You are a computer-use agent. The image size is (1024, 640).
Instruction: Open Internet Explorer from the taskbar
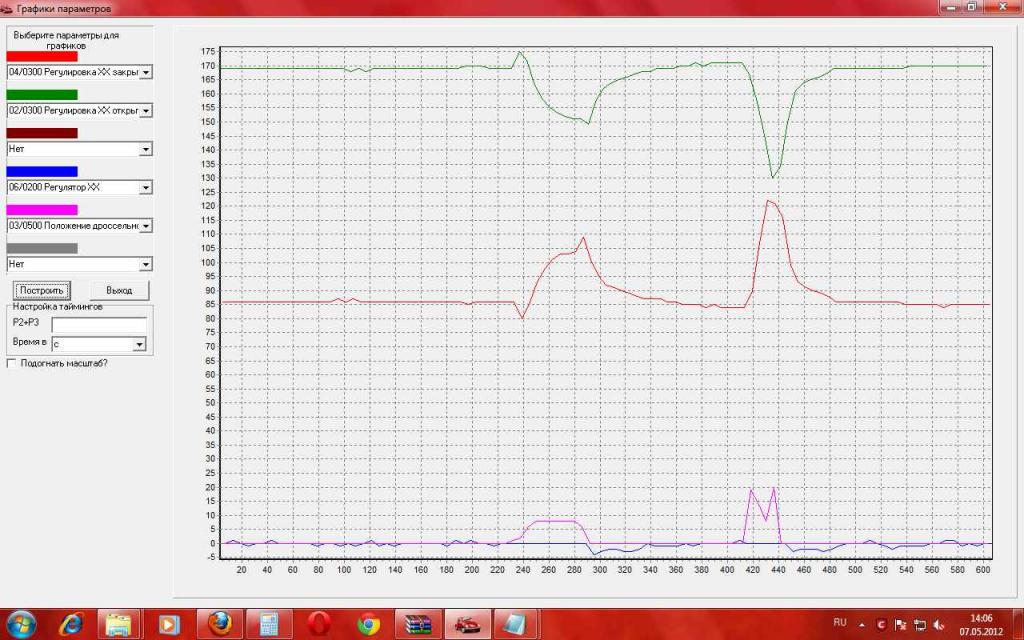[x=71, y=624]
